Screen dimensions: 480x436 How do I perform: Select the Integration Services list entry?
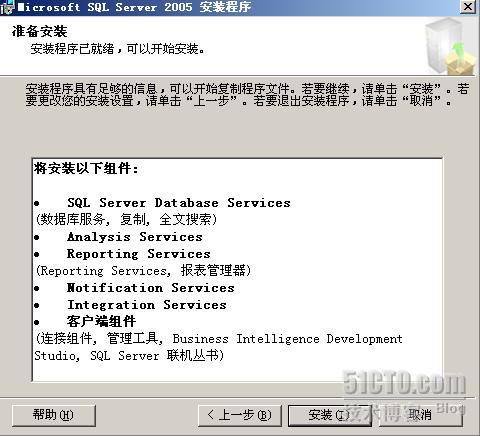tap(147, 305)
